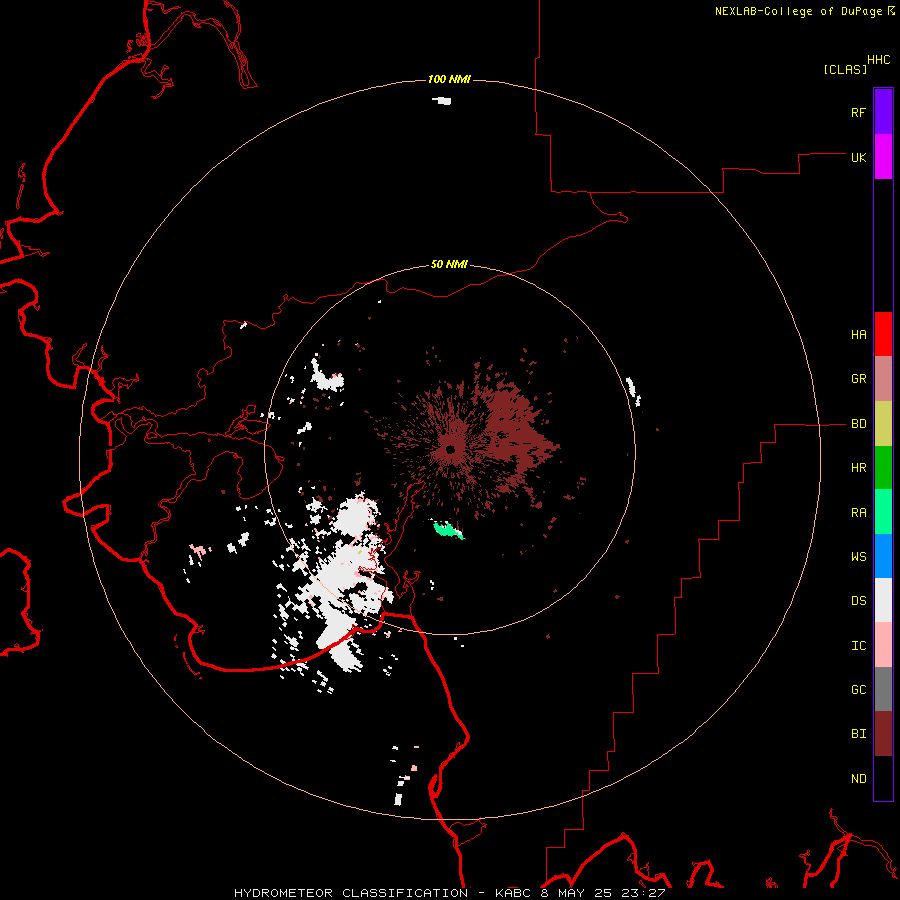Click the IC legend label

pos(858,646)
